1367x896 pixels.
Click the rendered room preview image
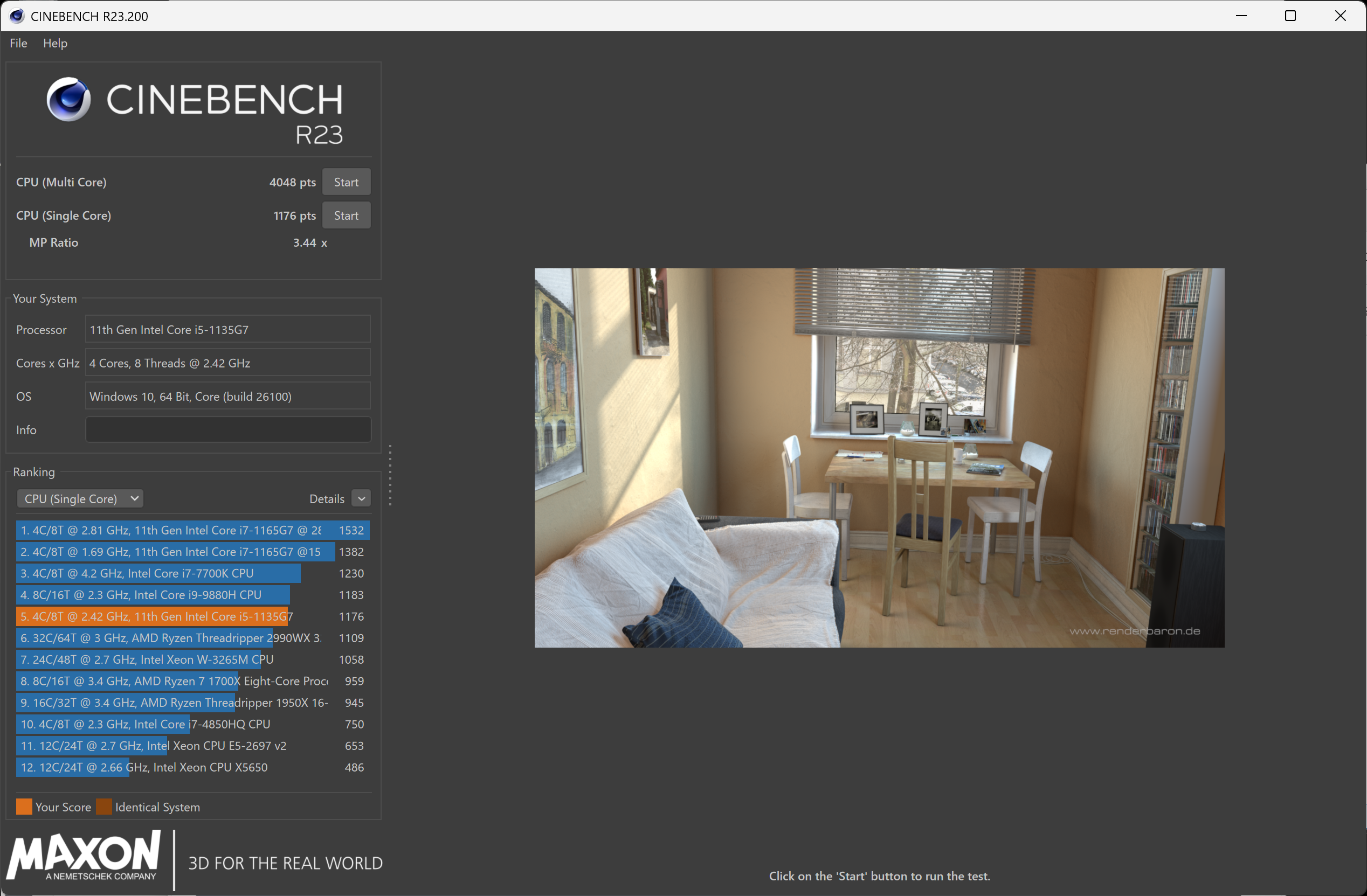pyautogui.click(x=879, y=457)
